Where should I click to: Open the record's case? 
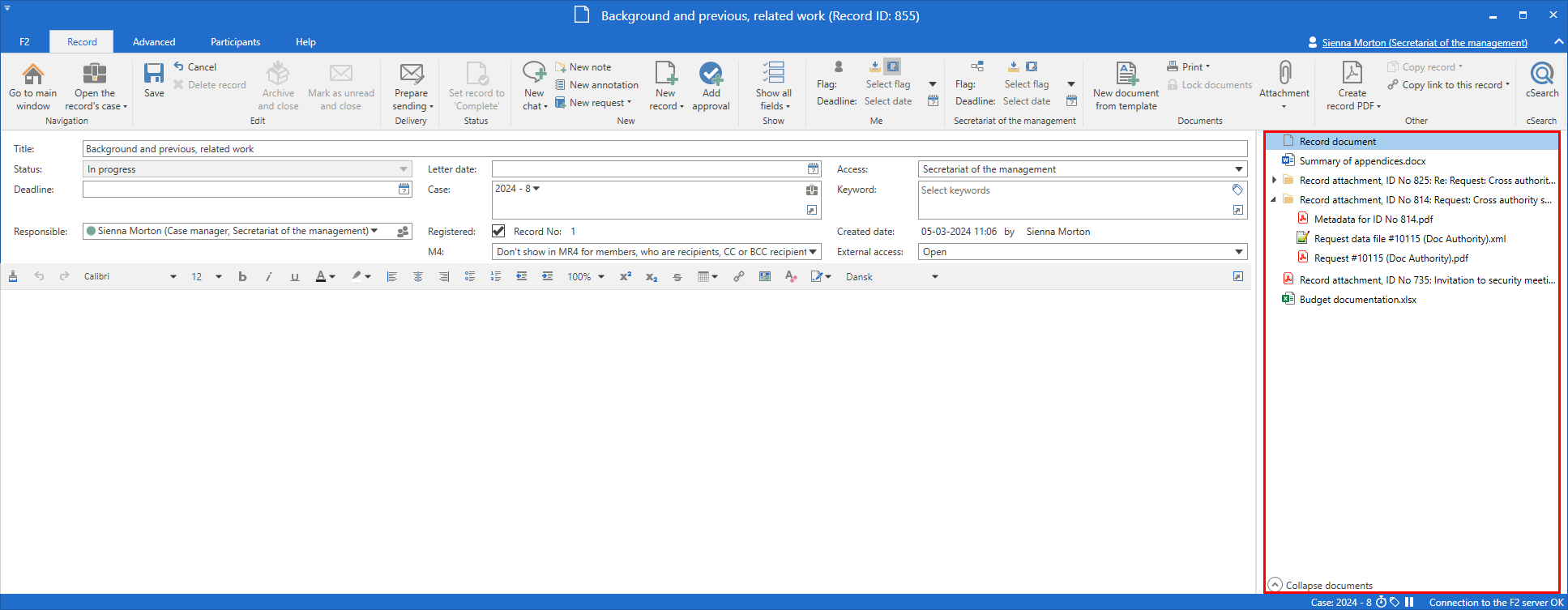point(96,87)
